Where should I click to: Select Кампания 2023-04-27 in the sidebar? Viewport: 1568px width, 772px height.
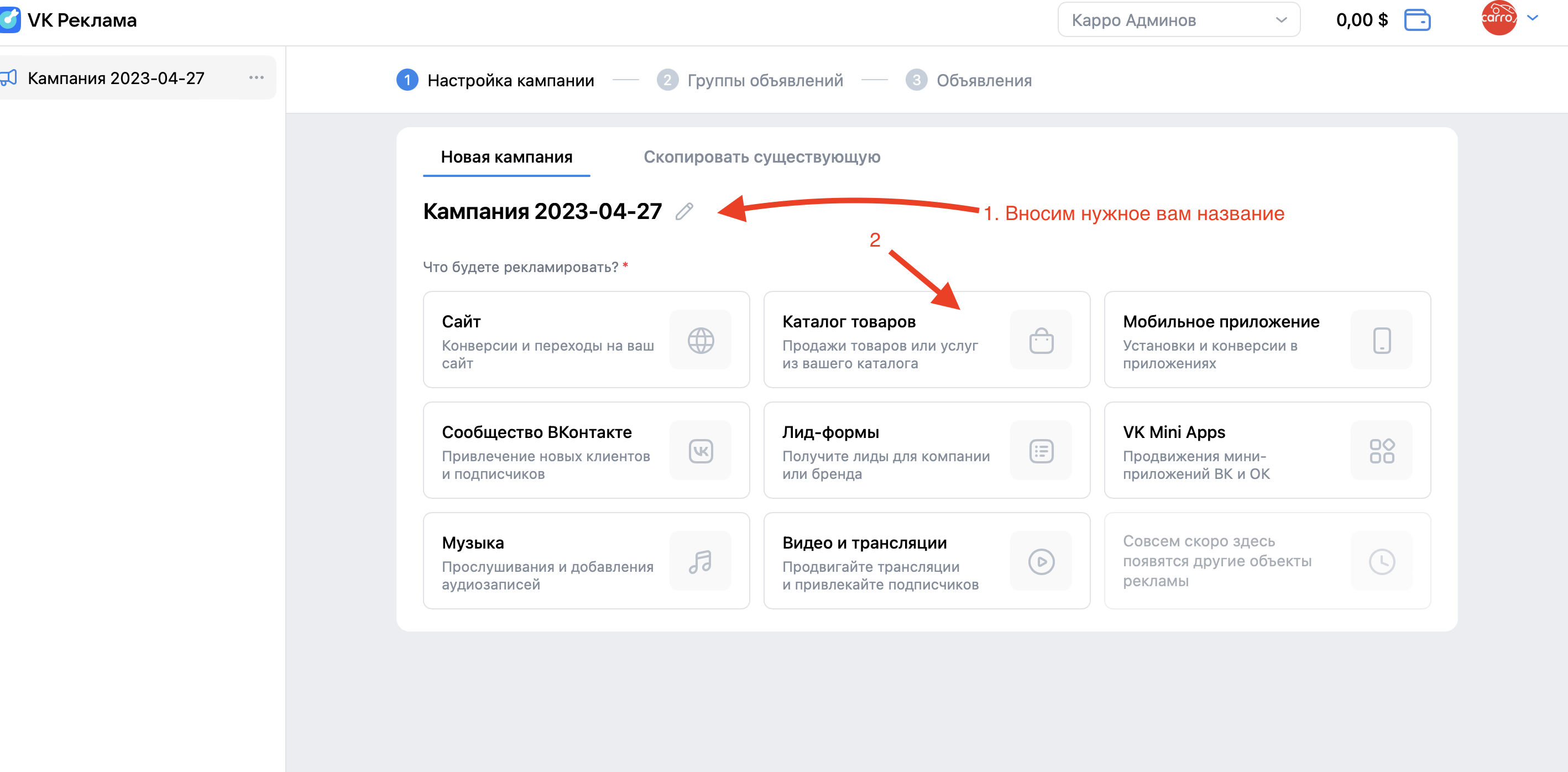tap(116, 78)
